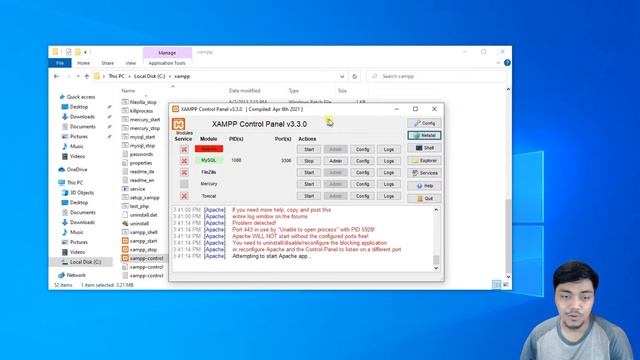
Task: Expand breadcrumb arrow after This PC
Action: (x=129, y=76)
